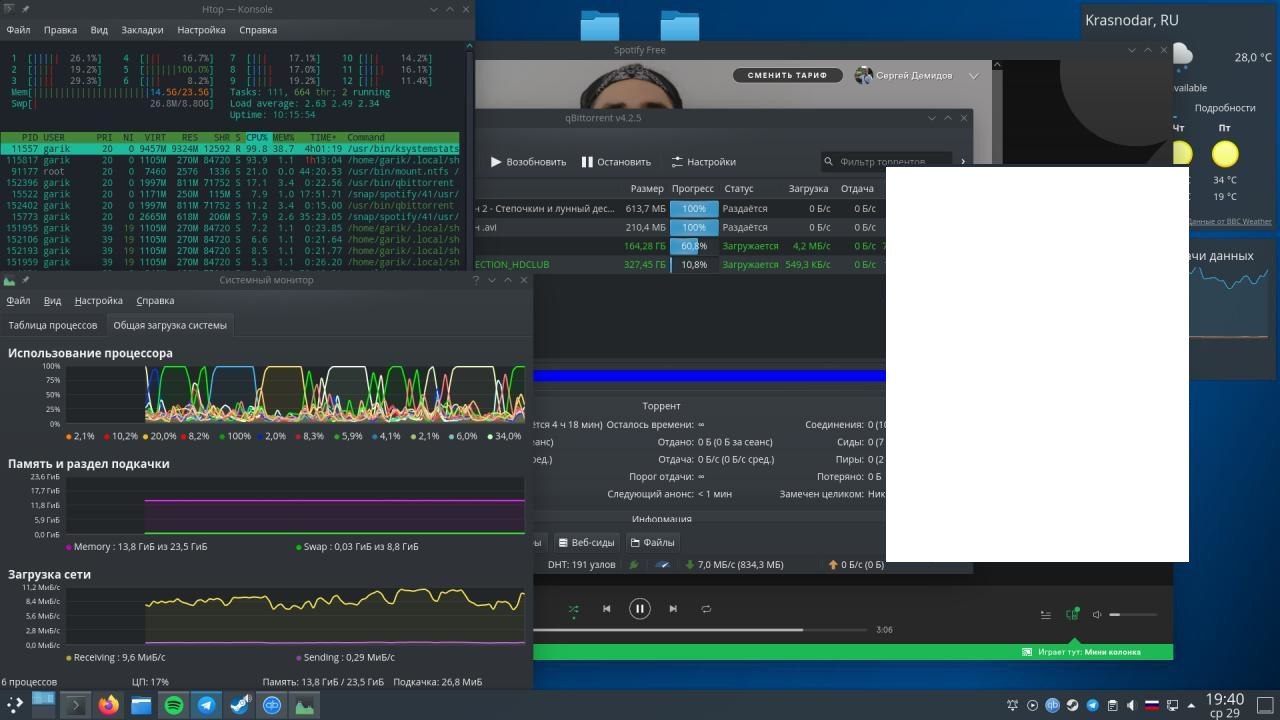Toggle qBittorrent alternative speed limits icon

[x=662, y=565]
